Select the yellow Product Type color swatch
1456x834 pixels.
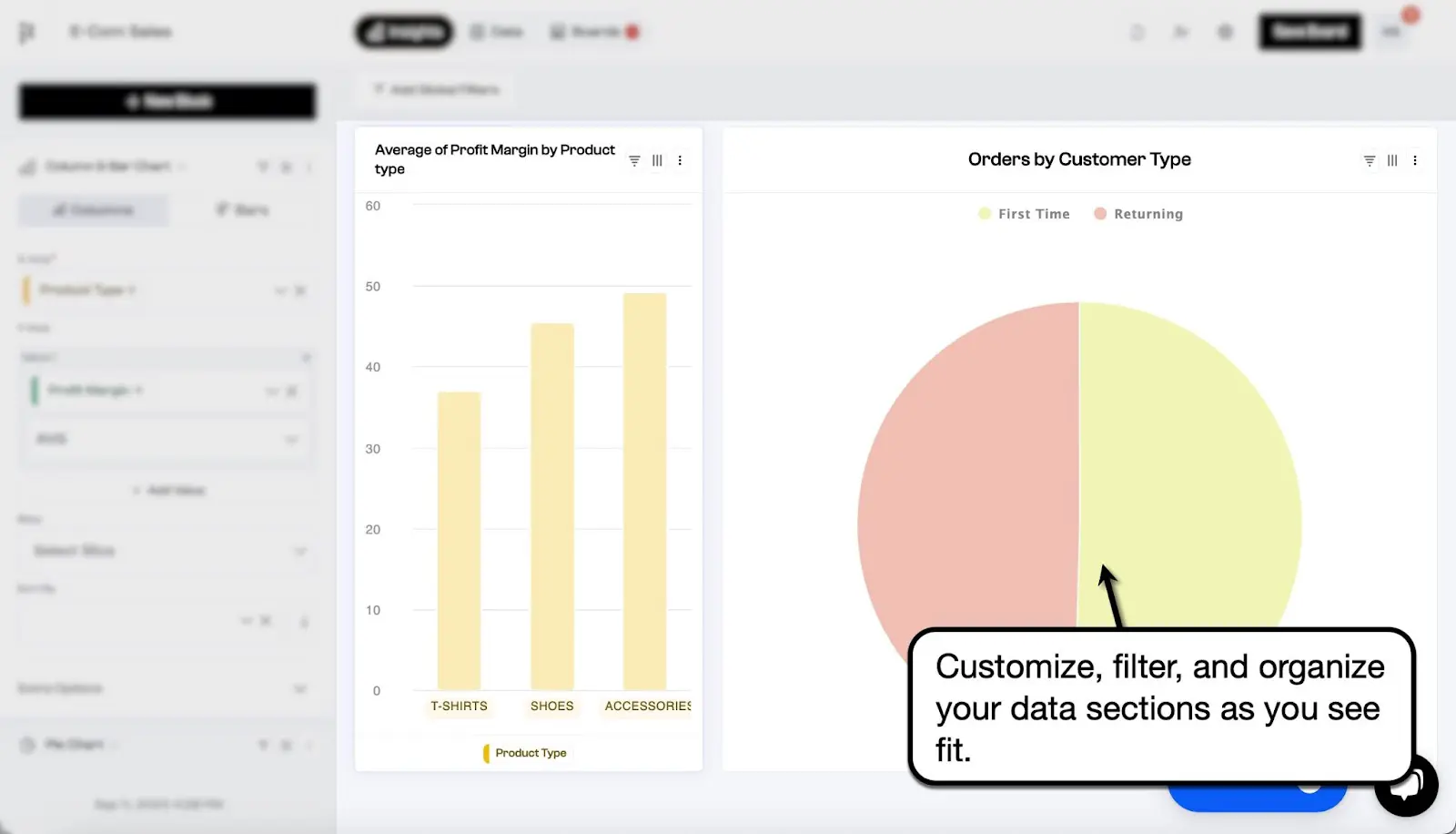[485, 753]
